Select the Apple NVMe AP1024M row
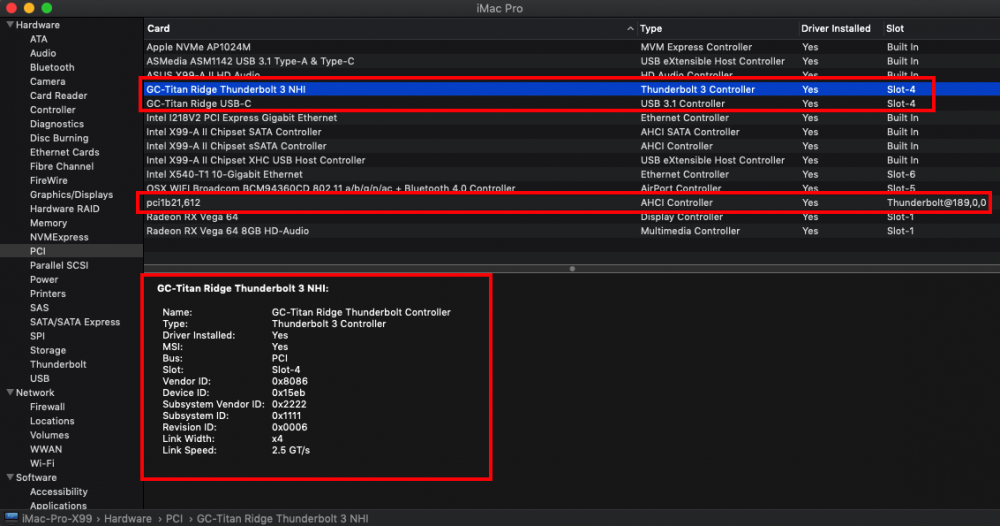 click(571, 47)
